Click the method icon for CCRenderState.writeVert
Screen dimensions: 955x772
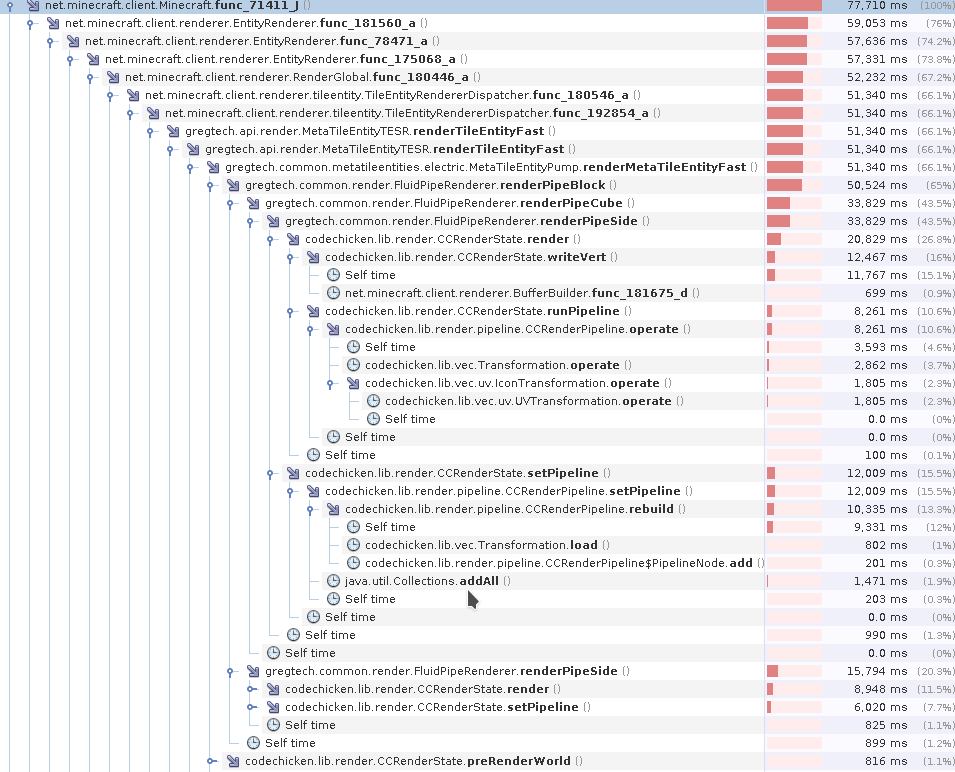[313, 257]
